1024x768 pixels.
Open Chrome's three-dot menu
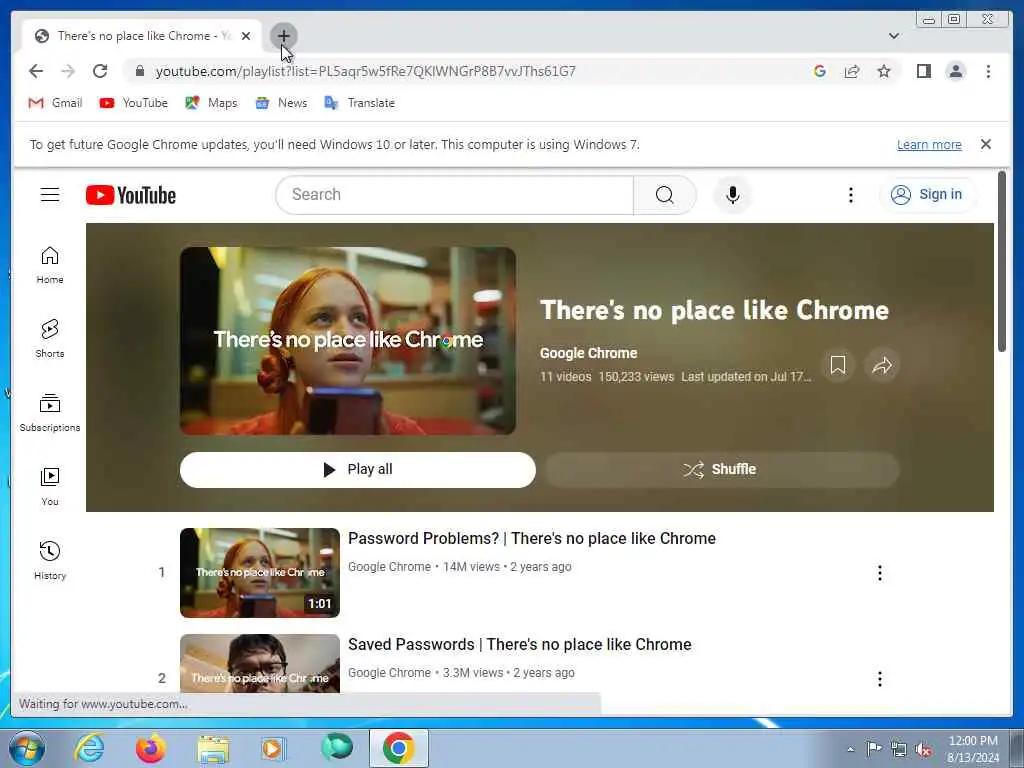click(x=988, y=71)
